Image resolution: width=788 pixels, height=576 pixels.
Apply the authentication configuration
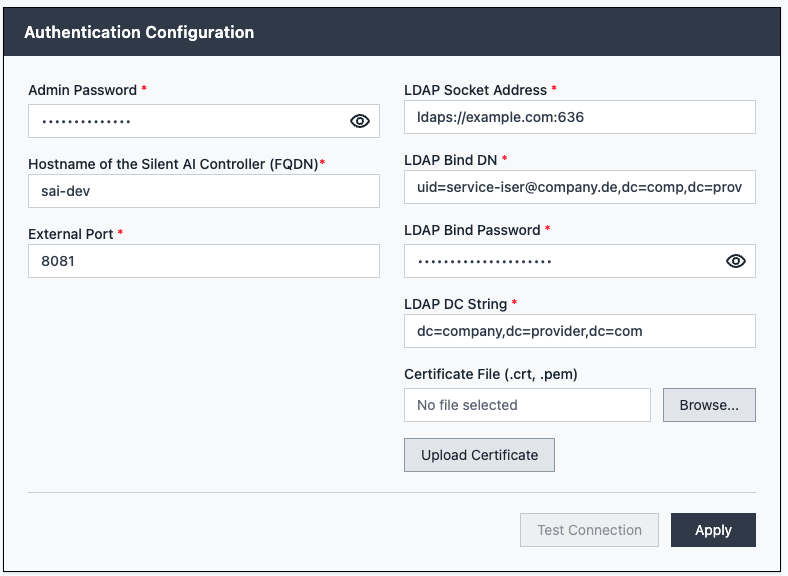pyautogui.click(x=713, y=530)
